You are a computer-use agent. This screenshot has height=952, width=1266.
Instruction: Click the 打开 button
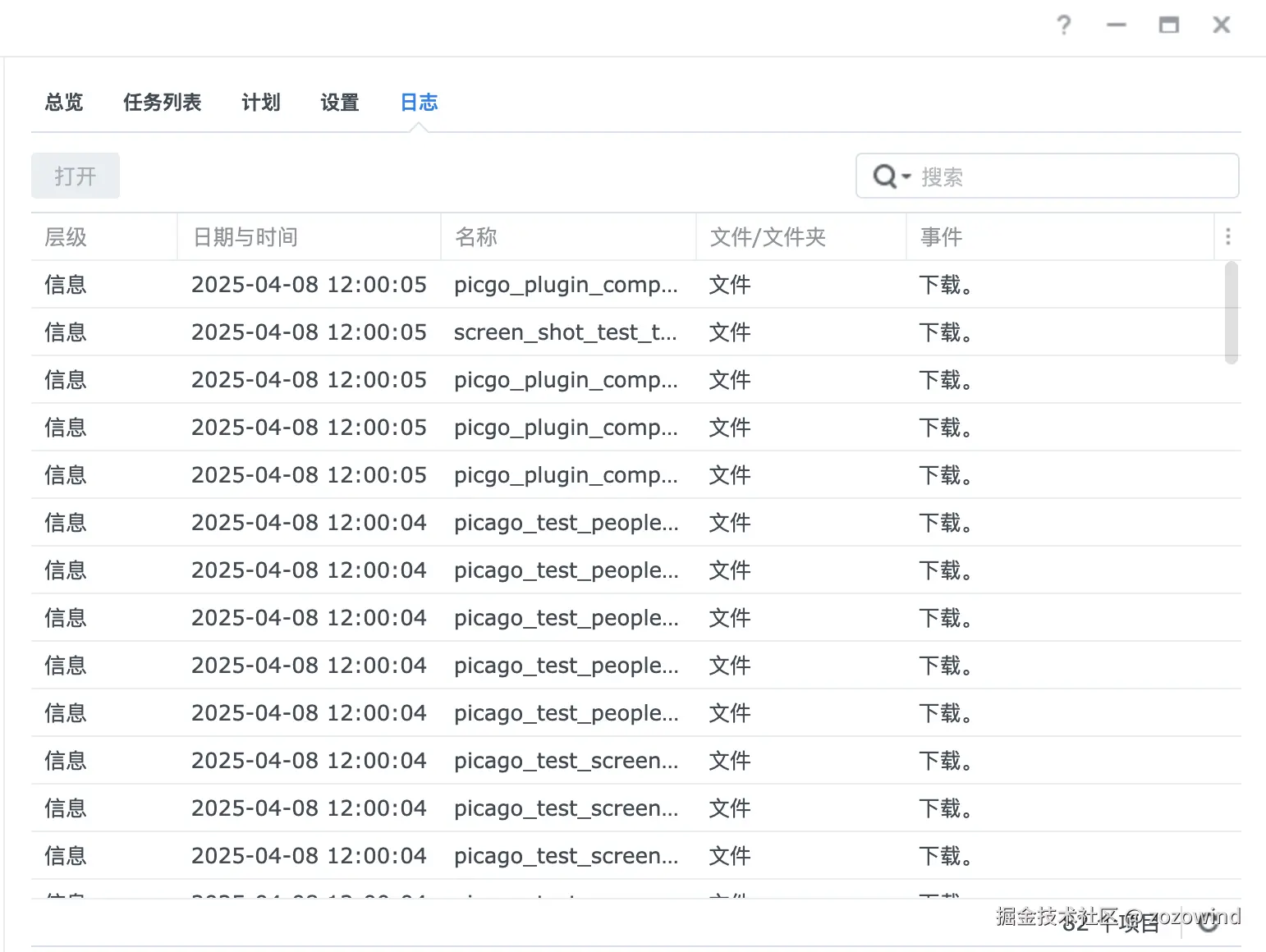point(76,176)
